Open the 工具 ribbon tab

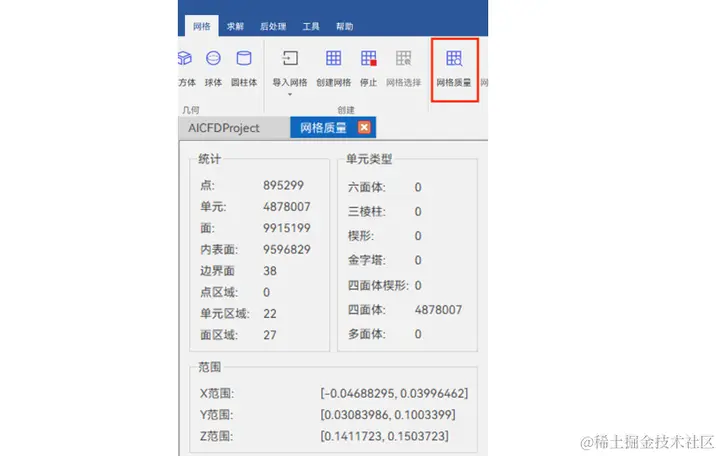coord(311,26)
